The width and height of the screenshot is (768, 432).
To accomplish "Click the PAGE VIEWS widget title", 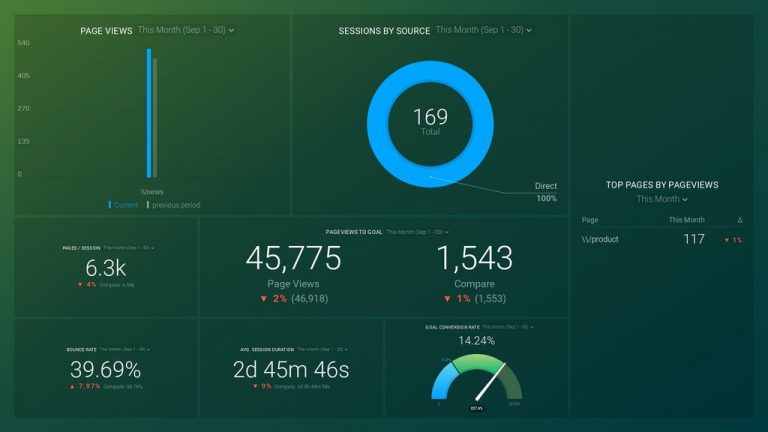I will (x=106, y=31).
